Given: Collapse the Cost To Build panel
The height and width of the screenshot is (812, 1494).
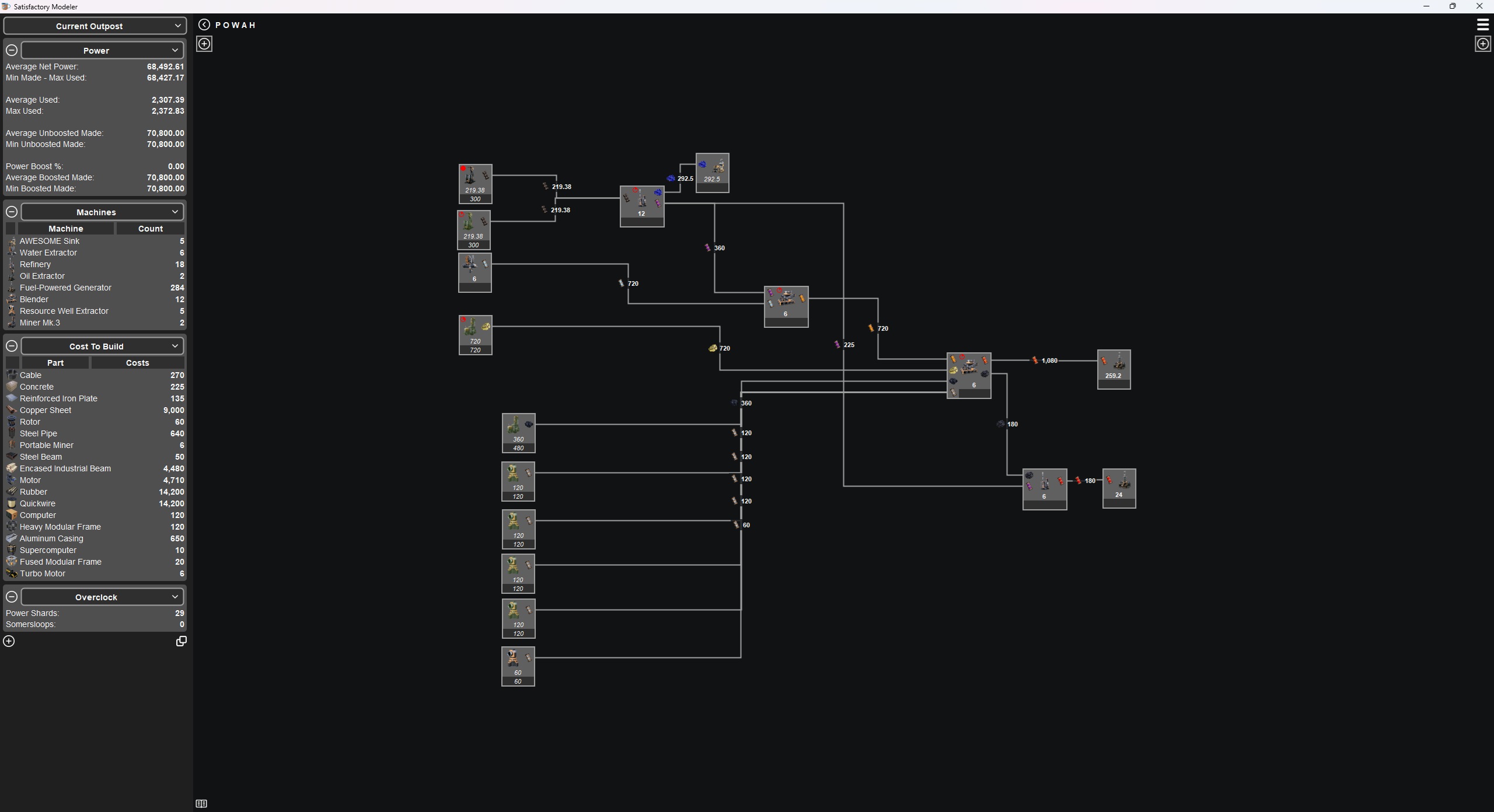Looking at the screenshot, I should (11, 346).
